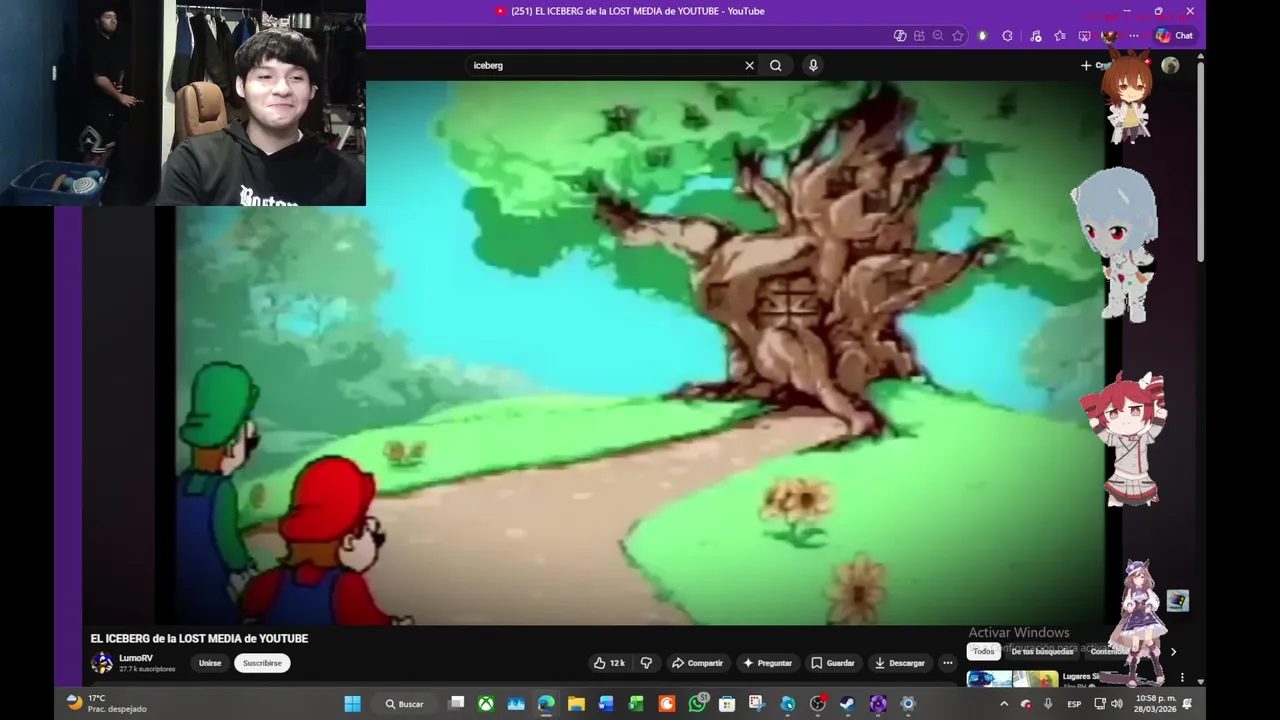Screen dimensions: 1280x720
Task: Switch to Microsoft Edge on the taskbar
Action: tap(546, 704)
